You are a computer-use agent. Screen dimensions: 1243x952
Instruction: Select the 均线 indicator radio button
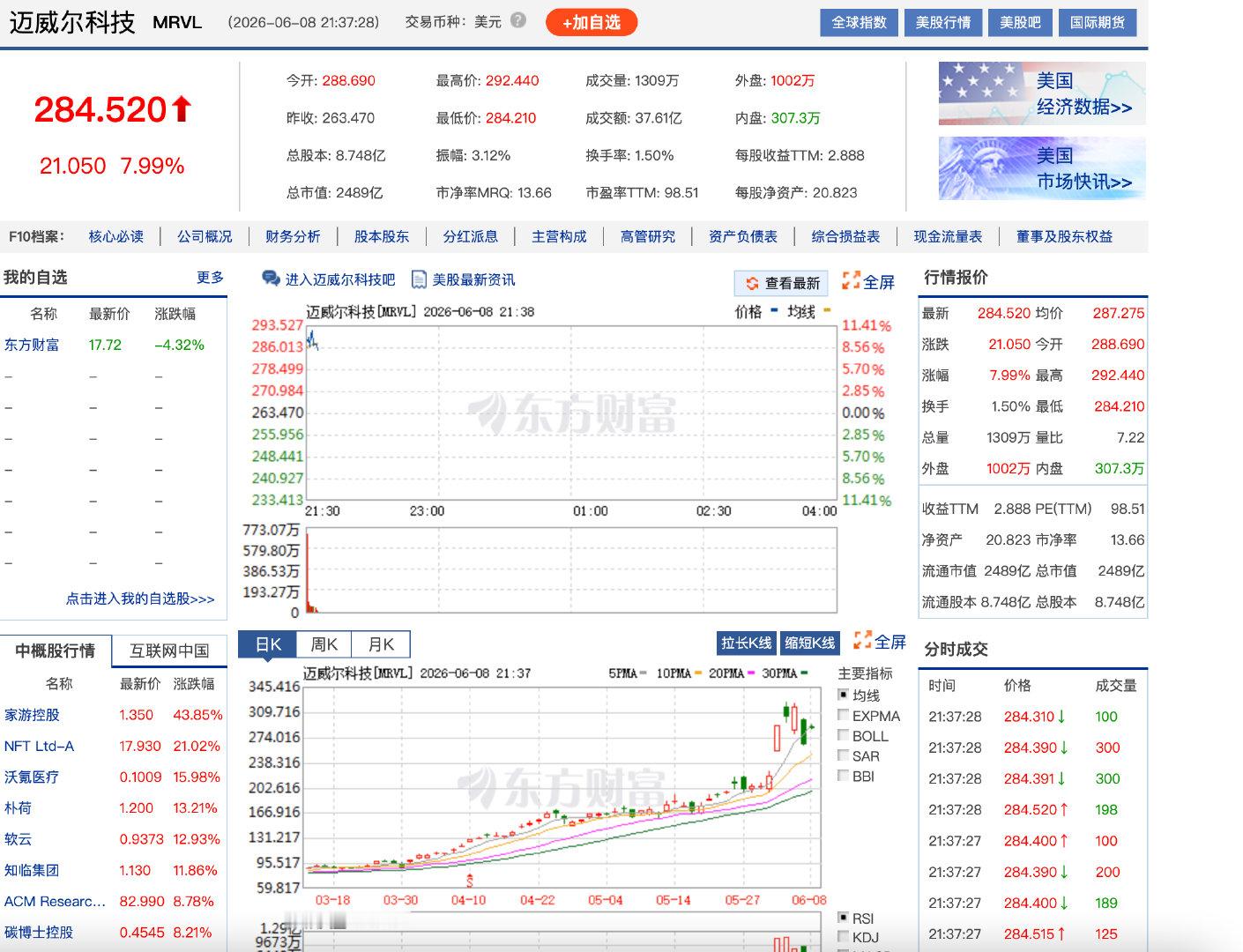click(x=844, y=695)
